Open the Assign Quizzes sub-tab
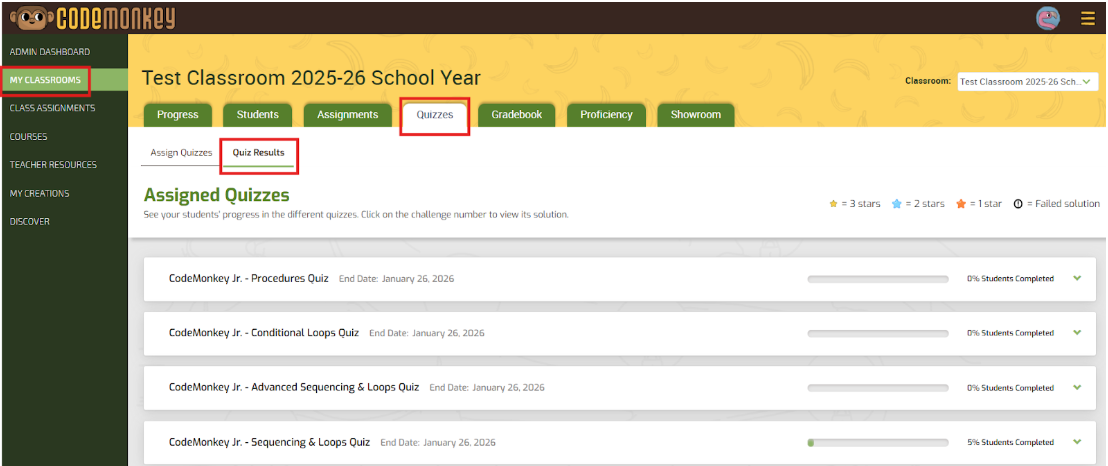This screenshot has width=1108, height=466. pos(181,153)
